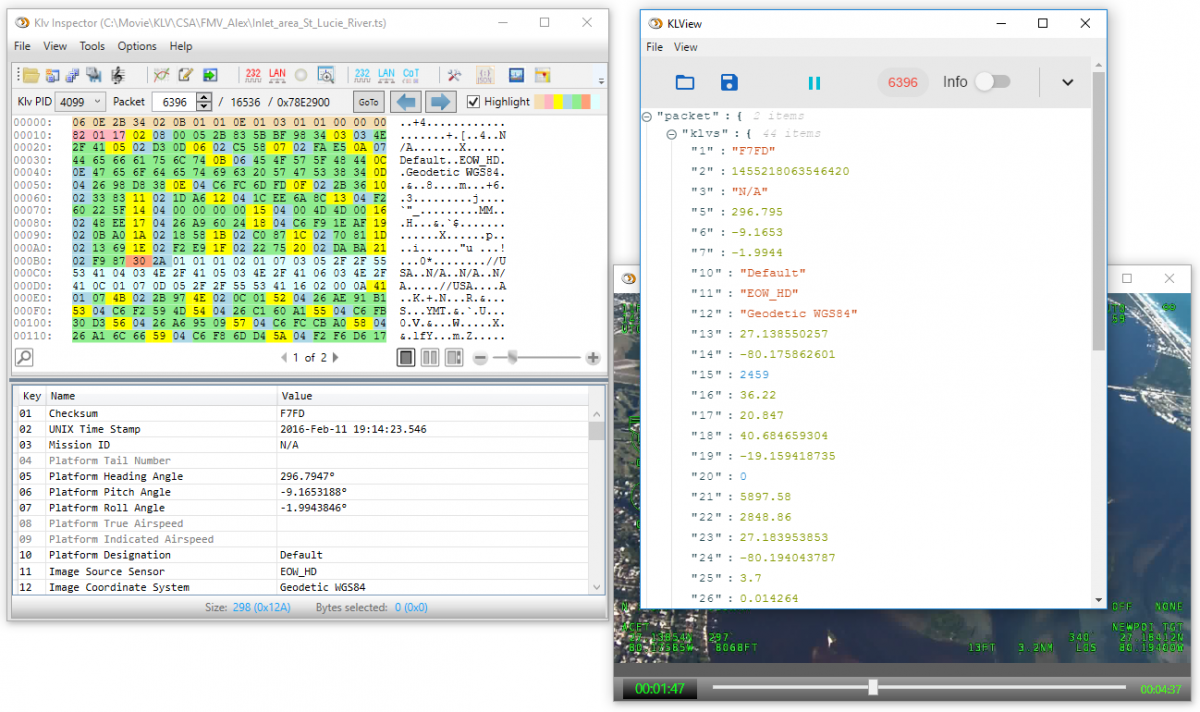Screen dimensions: 1200x712
Task: Open the Options menu in Klv Inspector
Action: (x=137, y=46)
